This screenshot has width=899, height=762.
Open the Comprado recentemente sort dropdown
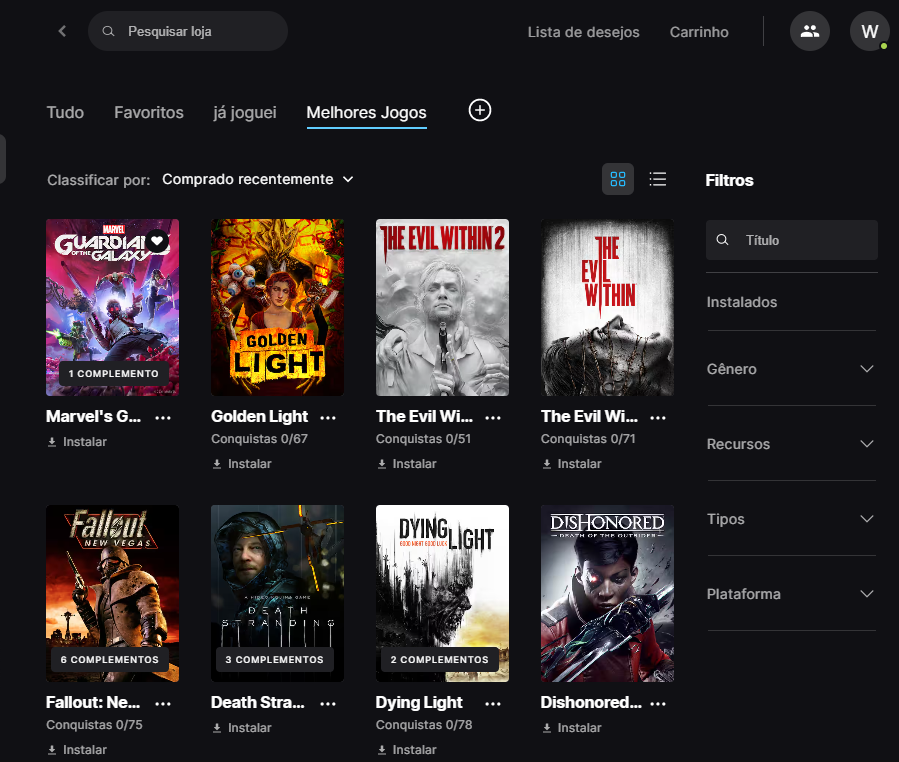258,179
